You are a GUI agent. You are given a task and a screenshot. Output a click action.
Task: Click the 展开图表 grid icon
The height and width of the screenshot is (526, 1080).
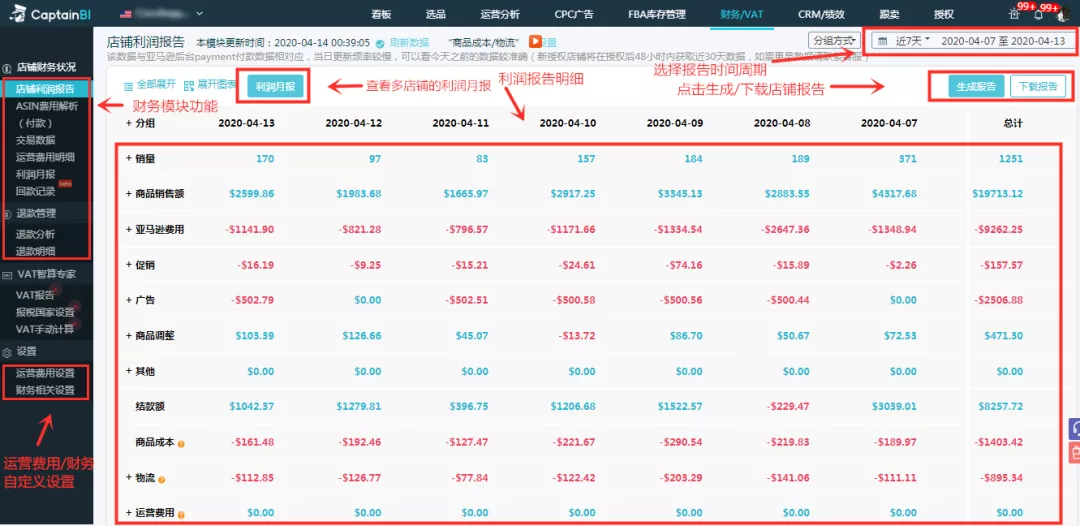coord(189,85)
